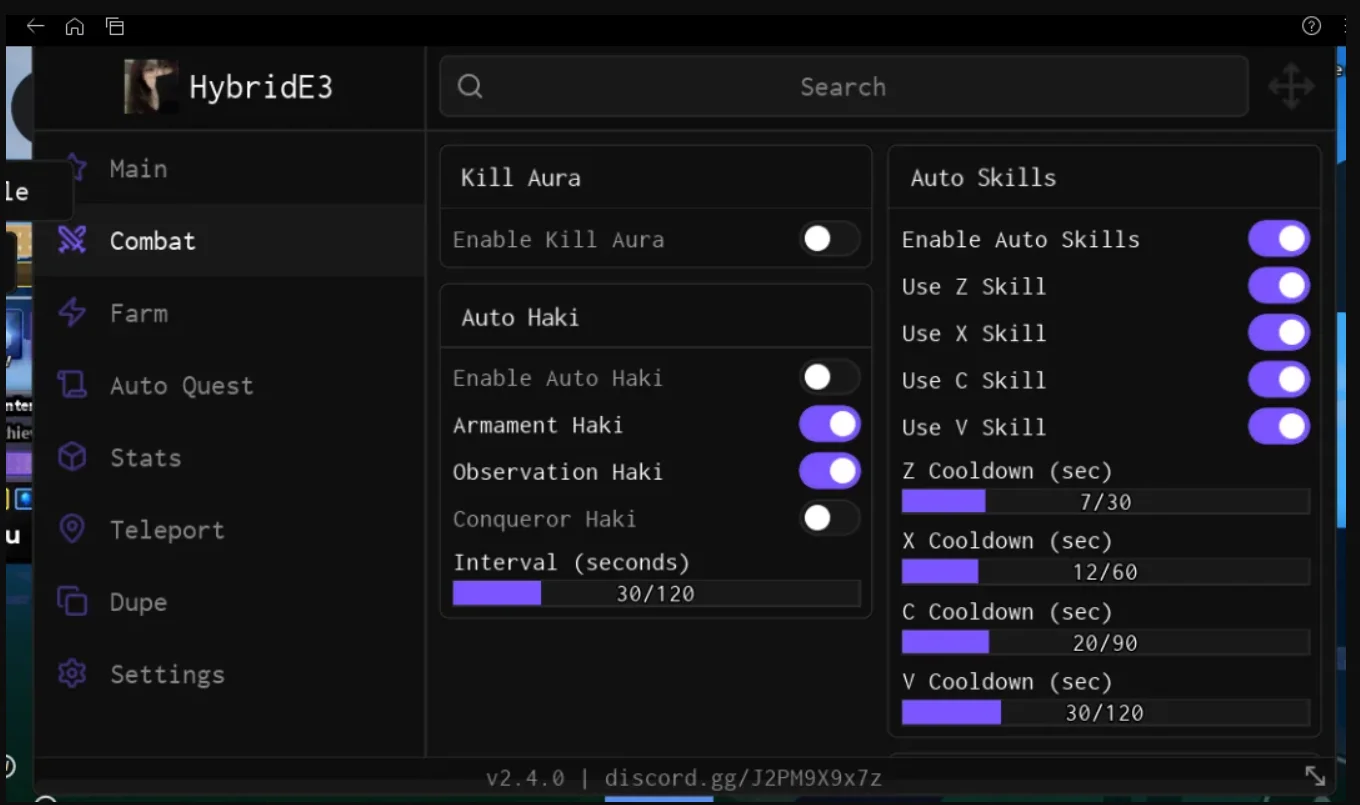Viewport: 1360px width, 805px height.
Task: Click the Kill Aura section header
Action: tap(520, 178)
